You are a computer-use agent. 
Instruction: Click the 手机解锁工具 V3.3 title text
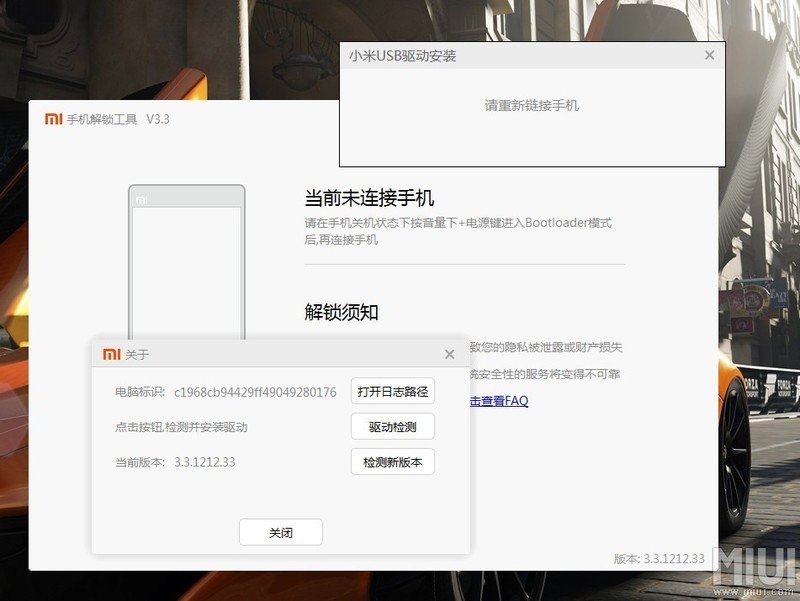coord(118,119)
